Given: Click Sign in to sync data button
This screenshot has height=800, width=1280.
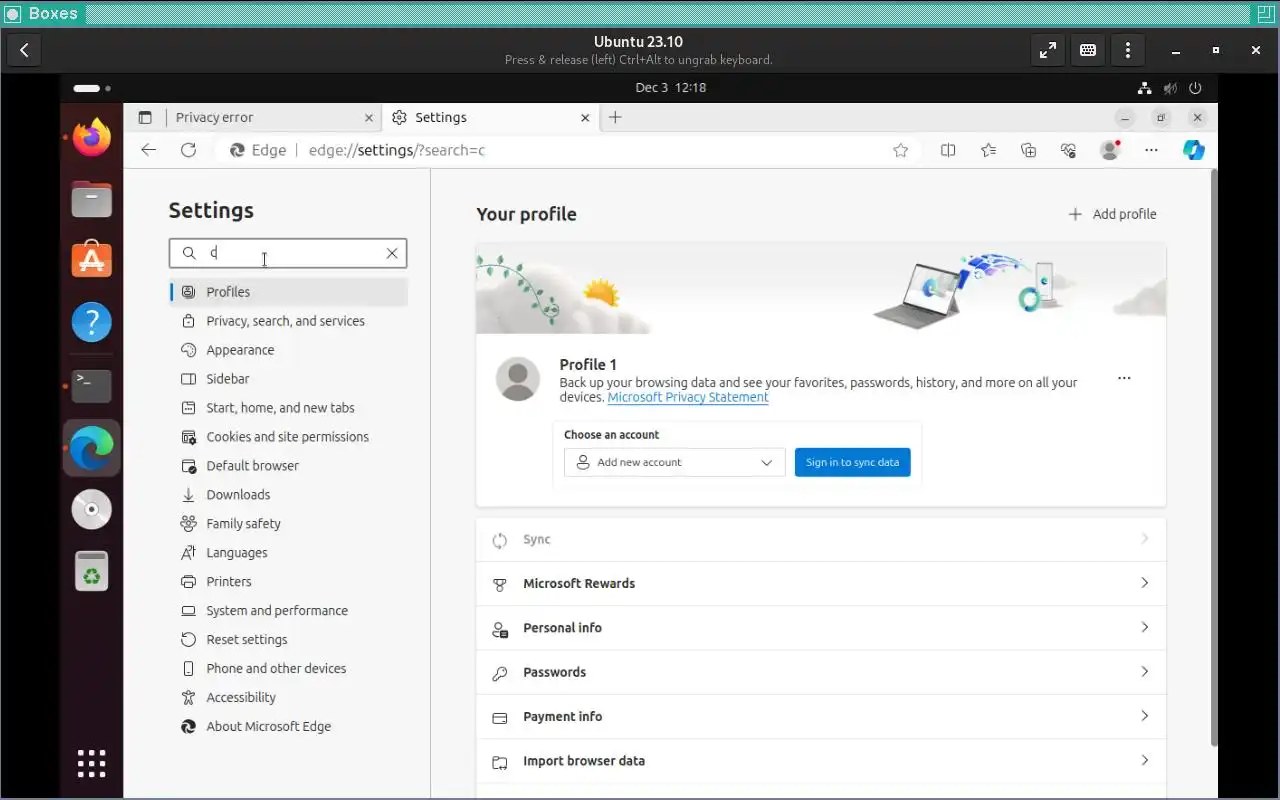Looking at the screenshot, I should pos(852,462).
